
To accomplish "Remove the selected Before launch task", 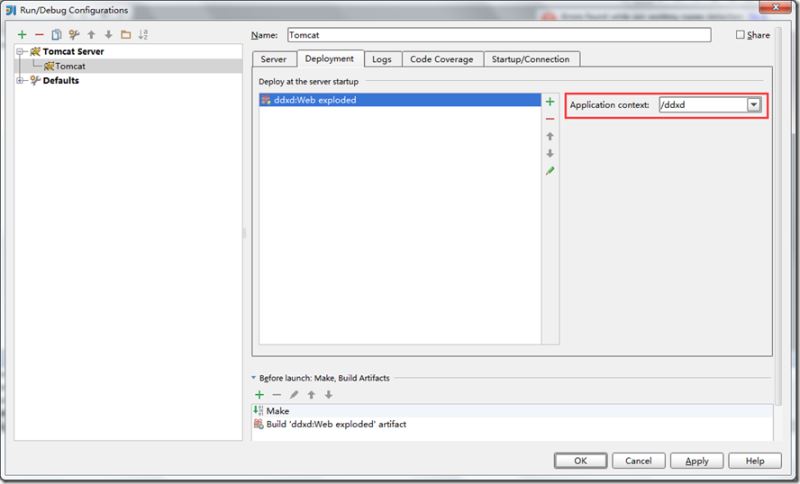I will (x=277, y=395).
